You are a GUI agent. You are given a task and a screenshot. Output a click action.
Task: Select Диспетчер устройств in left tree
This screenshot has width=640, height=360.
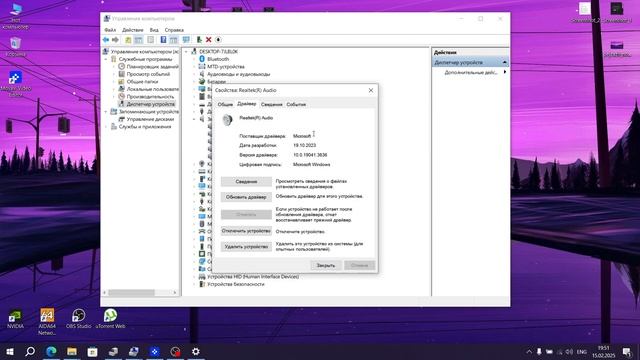pos(150,104)
